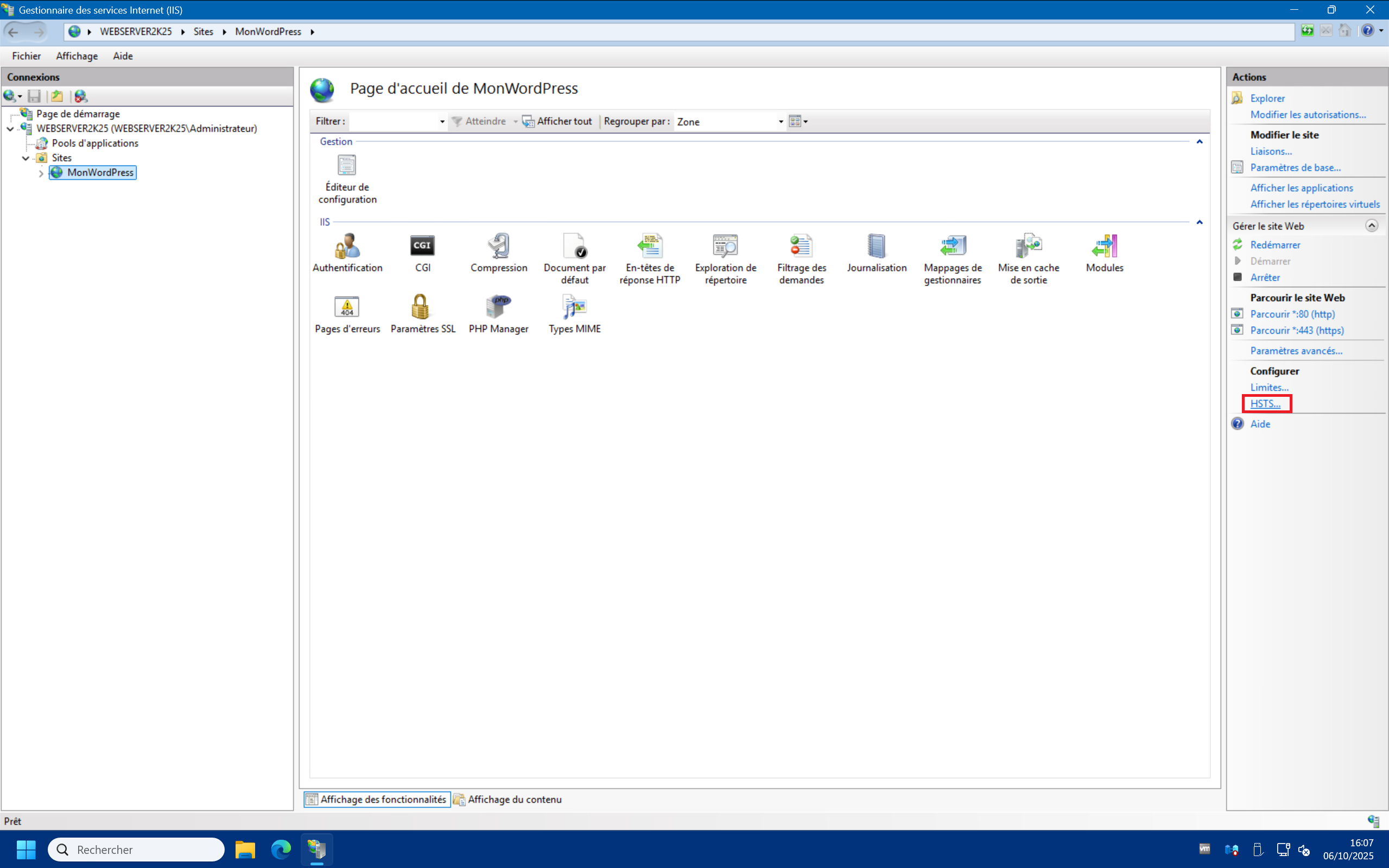Collapse the Gérer le site Web section
1389x868 pixels.
(1371, 226)
